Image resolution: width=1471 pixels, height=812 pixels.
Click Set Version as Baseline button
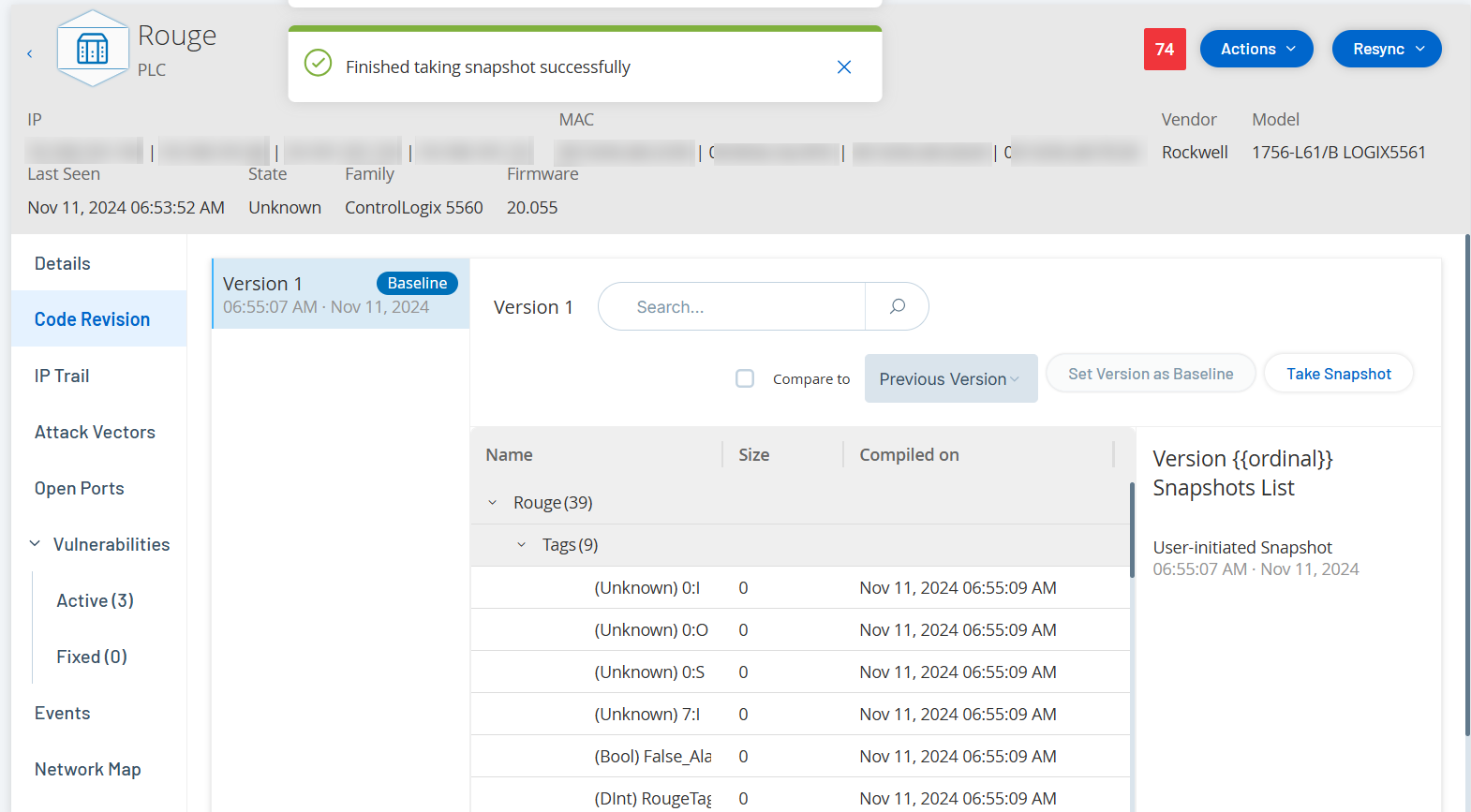click(1150, 374)
